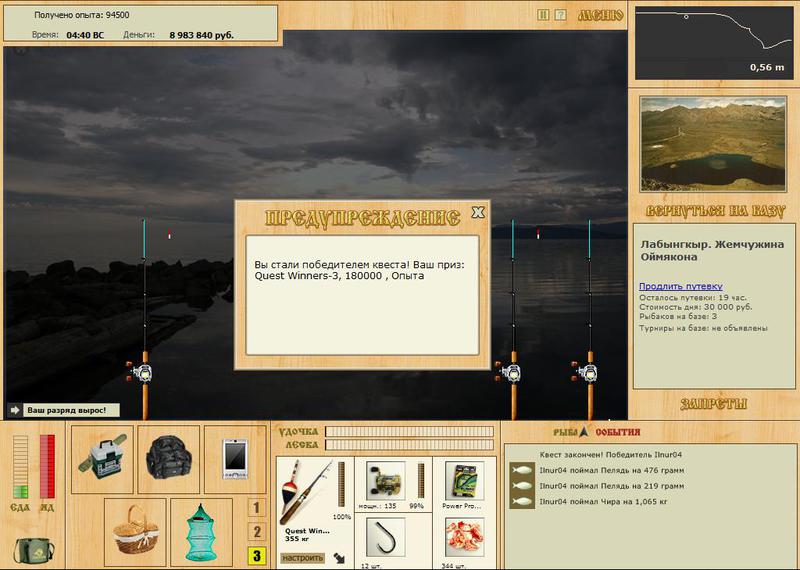Open the tackle box icon

[x=102, y=457]
